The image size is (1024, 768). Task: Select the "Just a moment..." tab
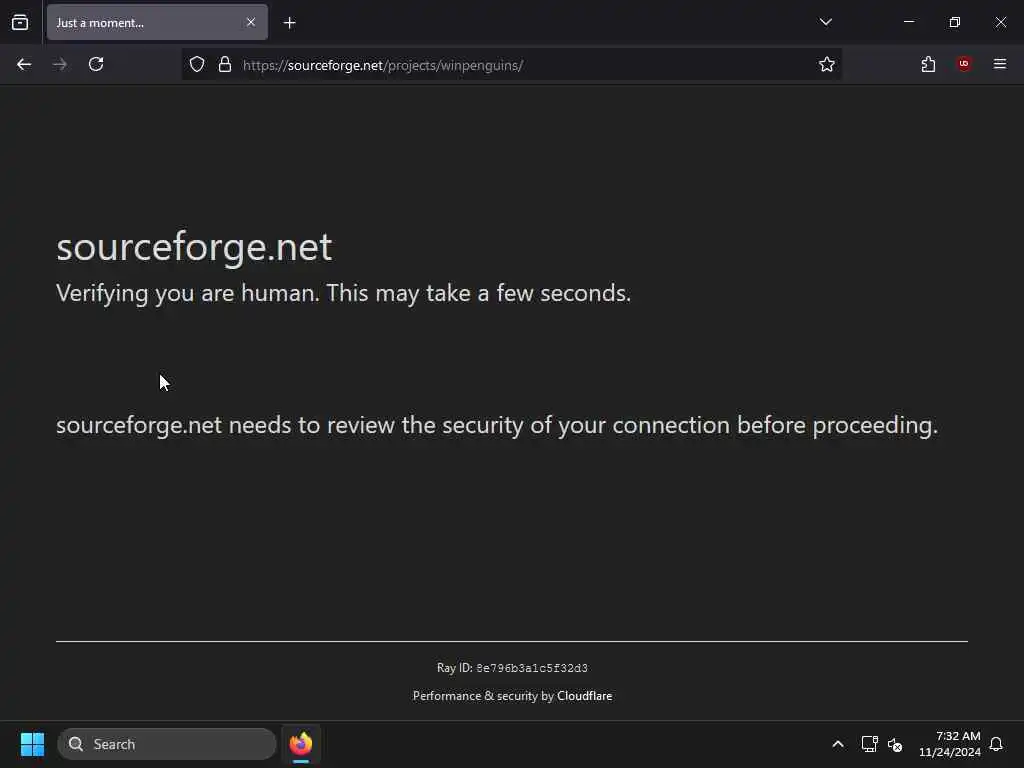coord(157,22)
